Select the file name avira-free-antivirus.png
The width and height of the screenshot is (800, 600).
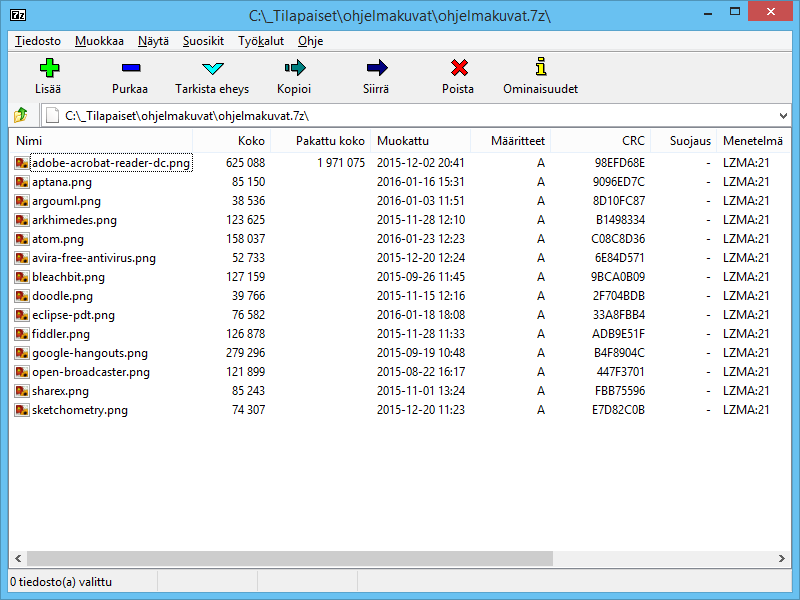[x=94, y=258]
